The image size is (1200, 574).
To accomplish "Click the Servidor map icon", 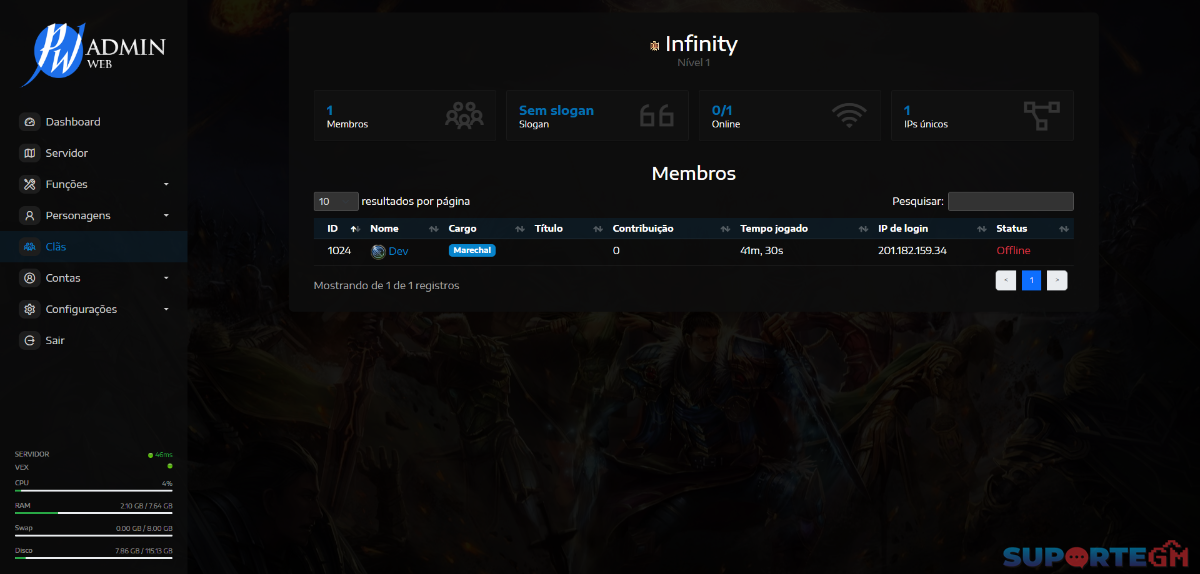I will [x=29, y=153].
